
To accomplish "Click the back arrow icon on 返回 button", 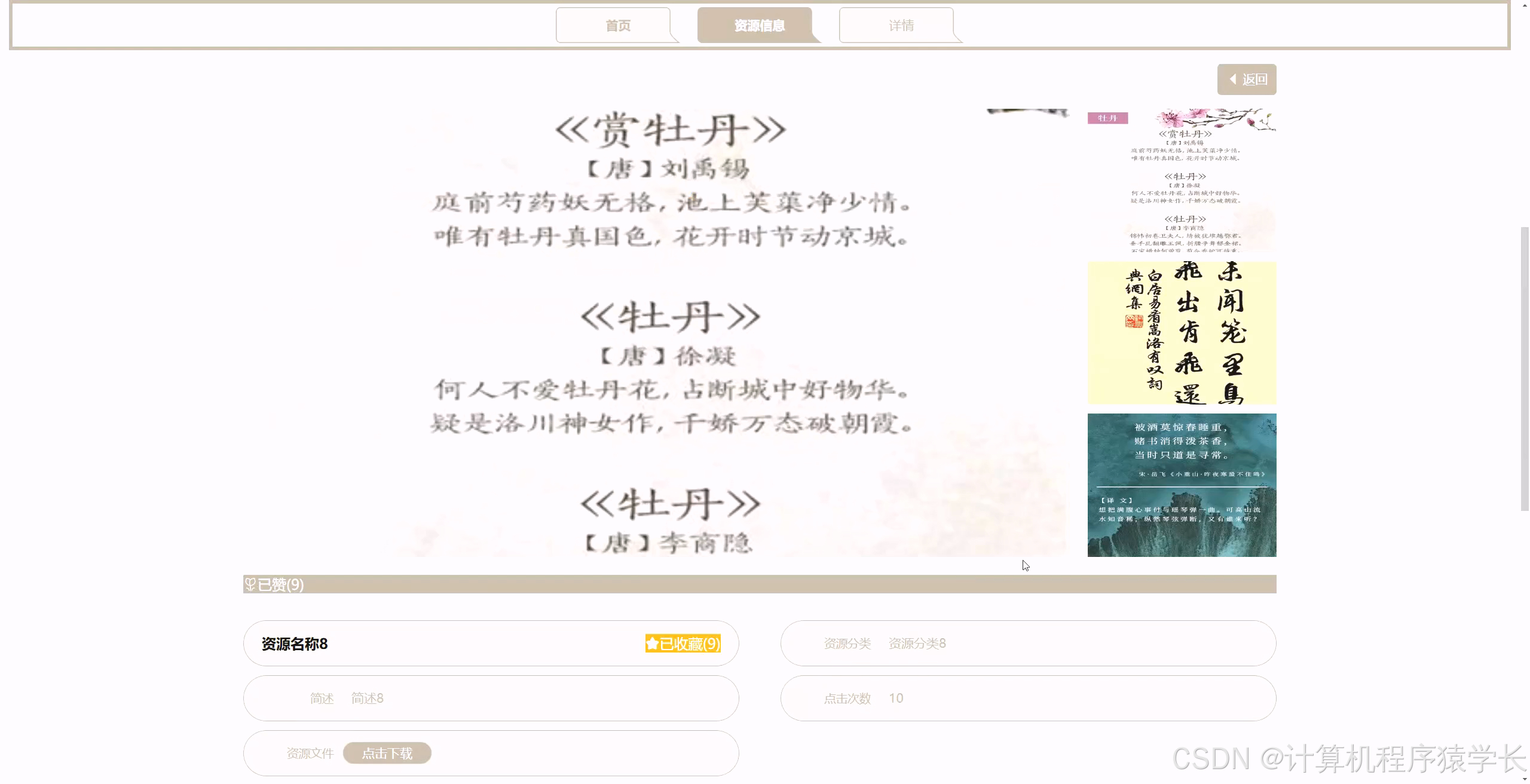I will click(x=1232, y=78).
